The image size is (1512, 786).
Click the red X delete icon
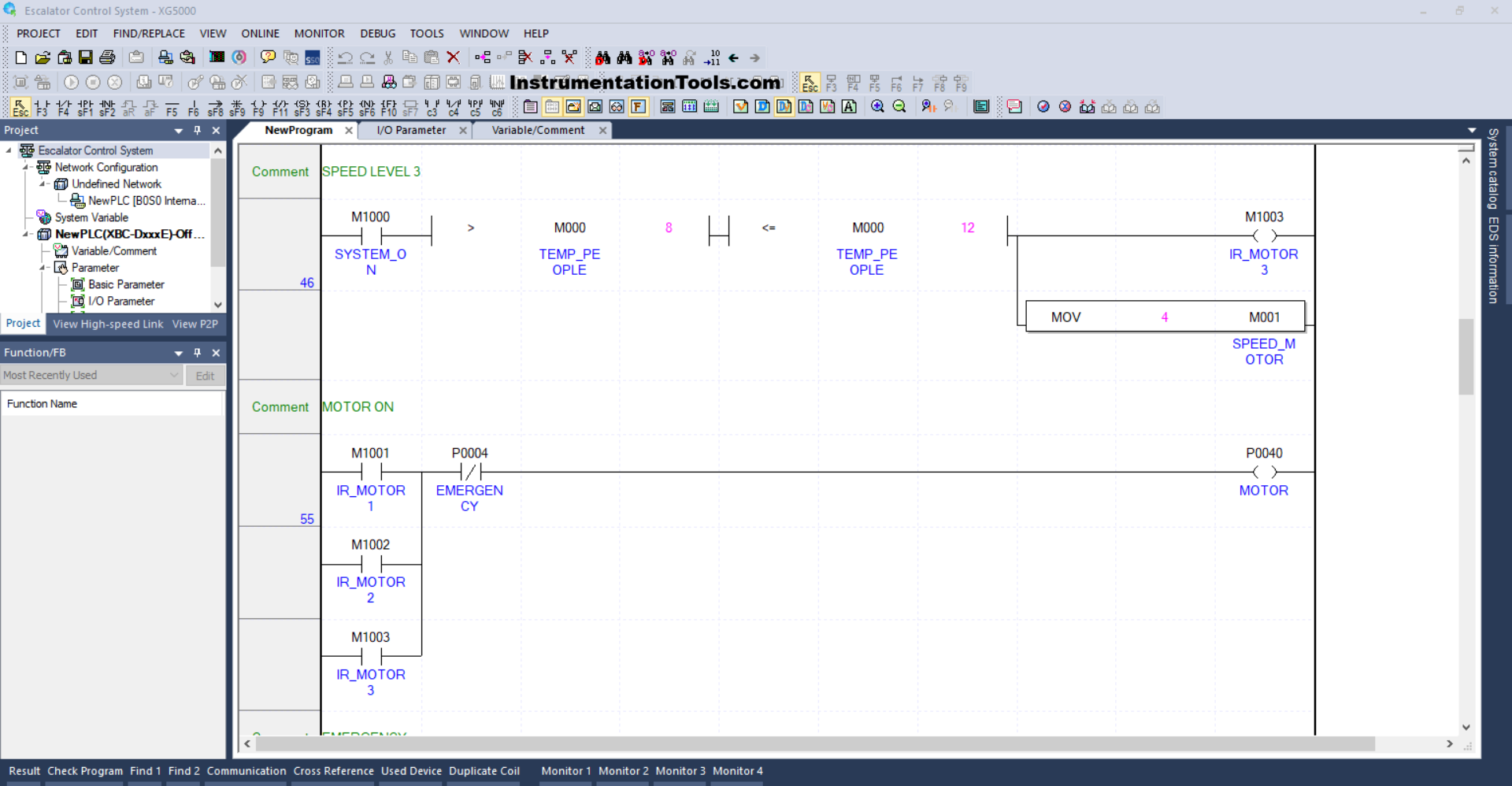tap(453, 57)
